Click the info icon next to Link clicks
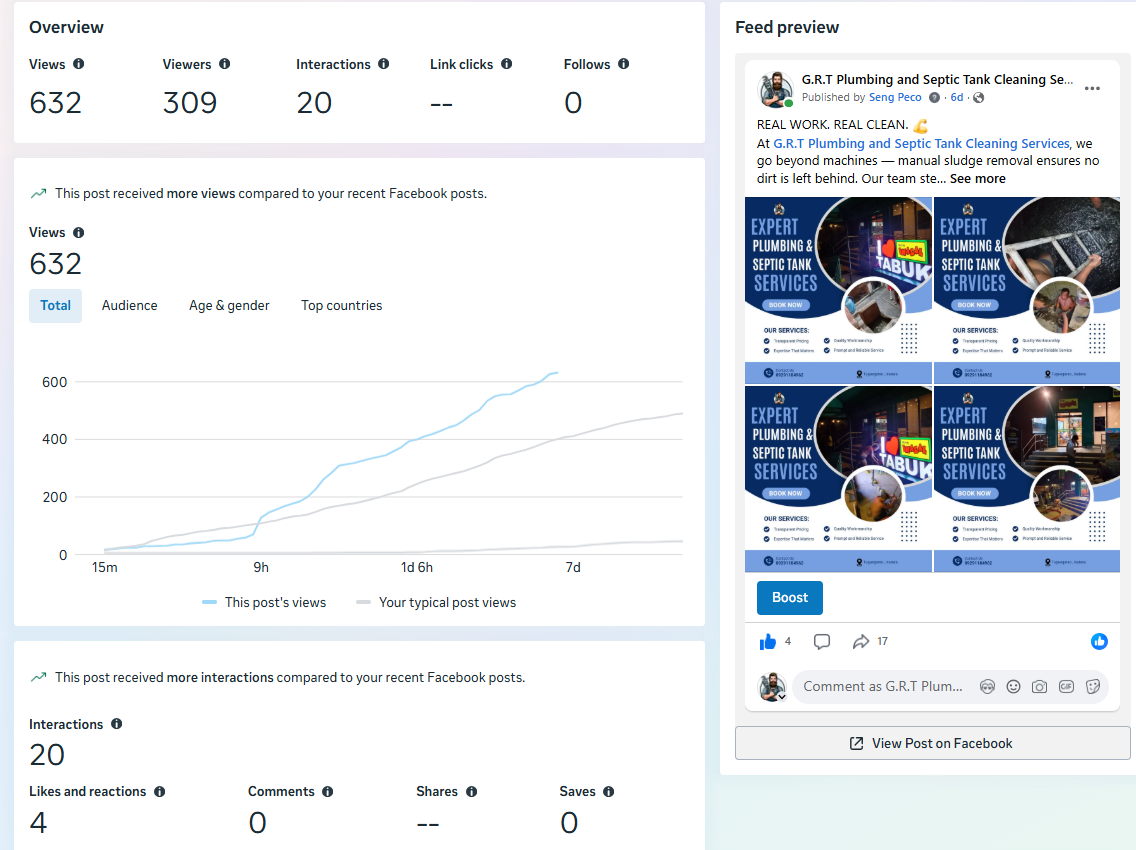 click(506, 64)
